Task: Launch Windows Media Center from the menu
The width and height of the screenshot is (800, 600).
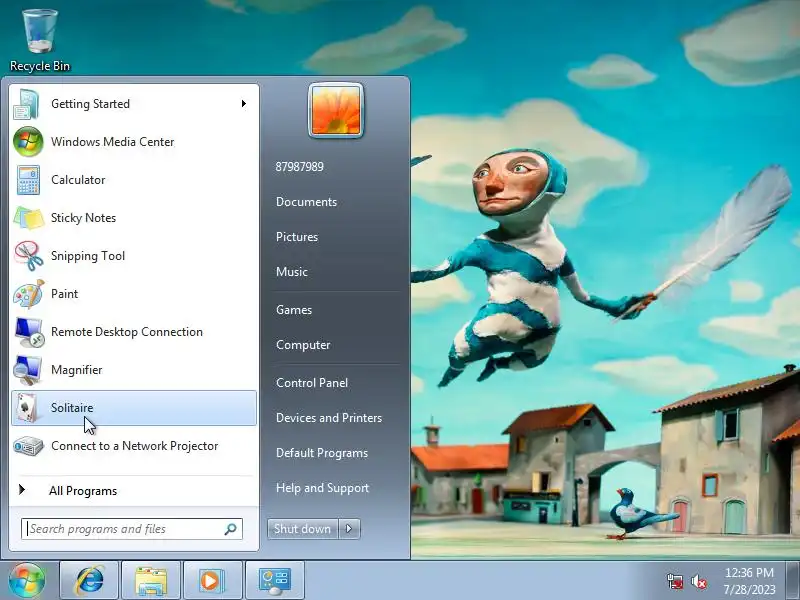Action: (x=134, y=142)
